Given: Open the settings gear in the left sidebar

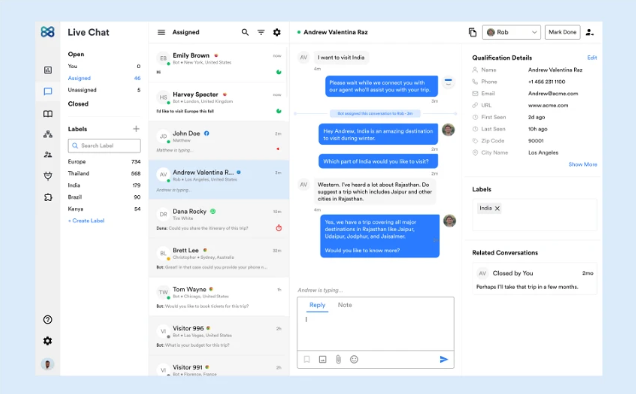Looking at the screenshot, I should point(47,341).
